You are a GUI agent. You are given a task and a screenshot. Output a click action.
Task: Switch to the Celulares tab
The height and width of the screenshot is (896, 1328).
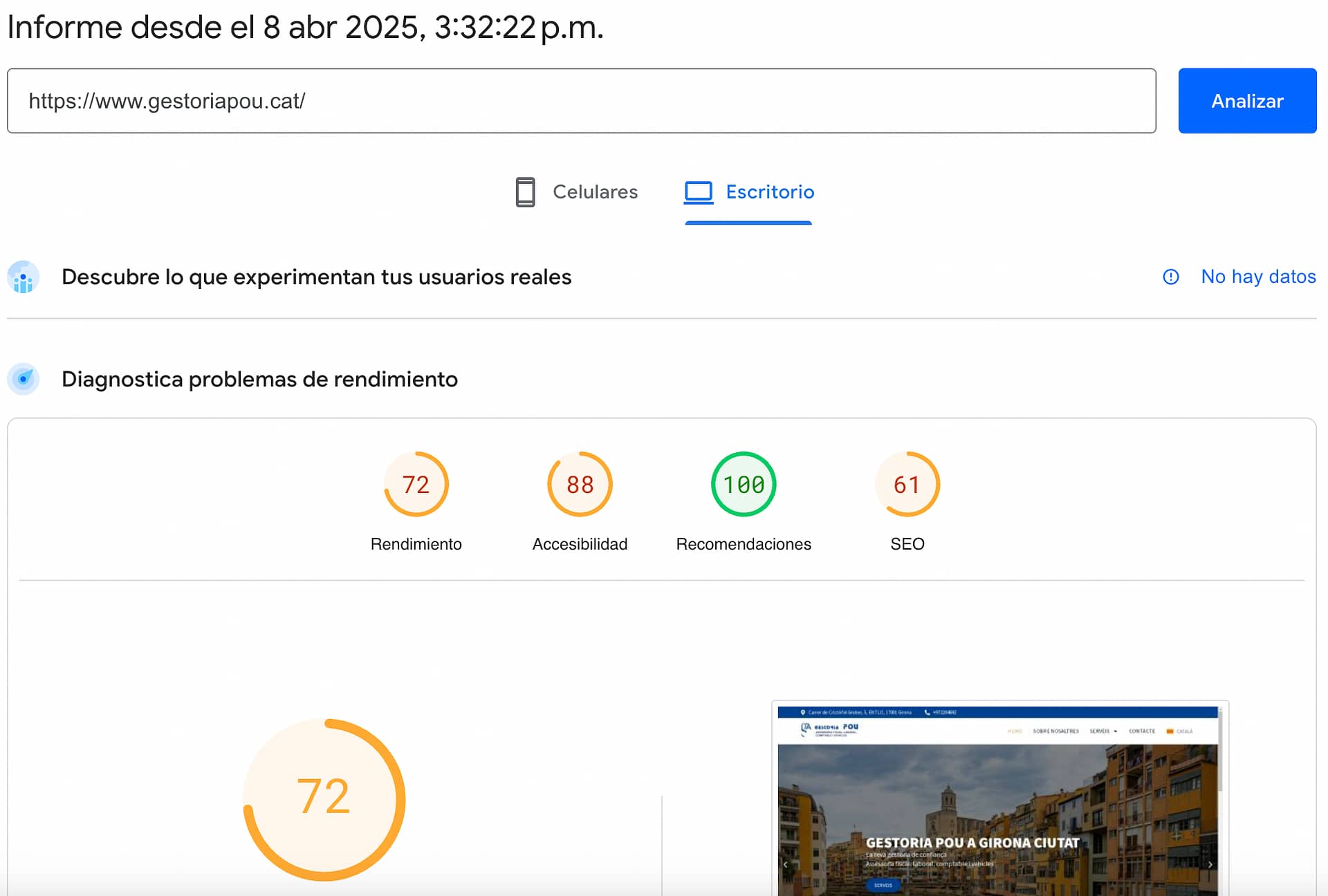pos(577,192)
